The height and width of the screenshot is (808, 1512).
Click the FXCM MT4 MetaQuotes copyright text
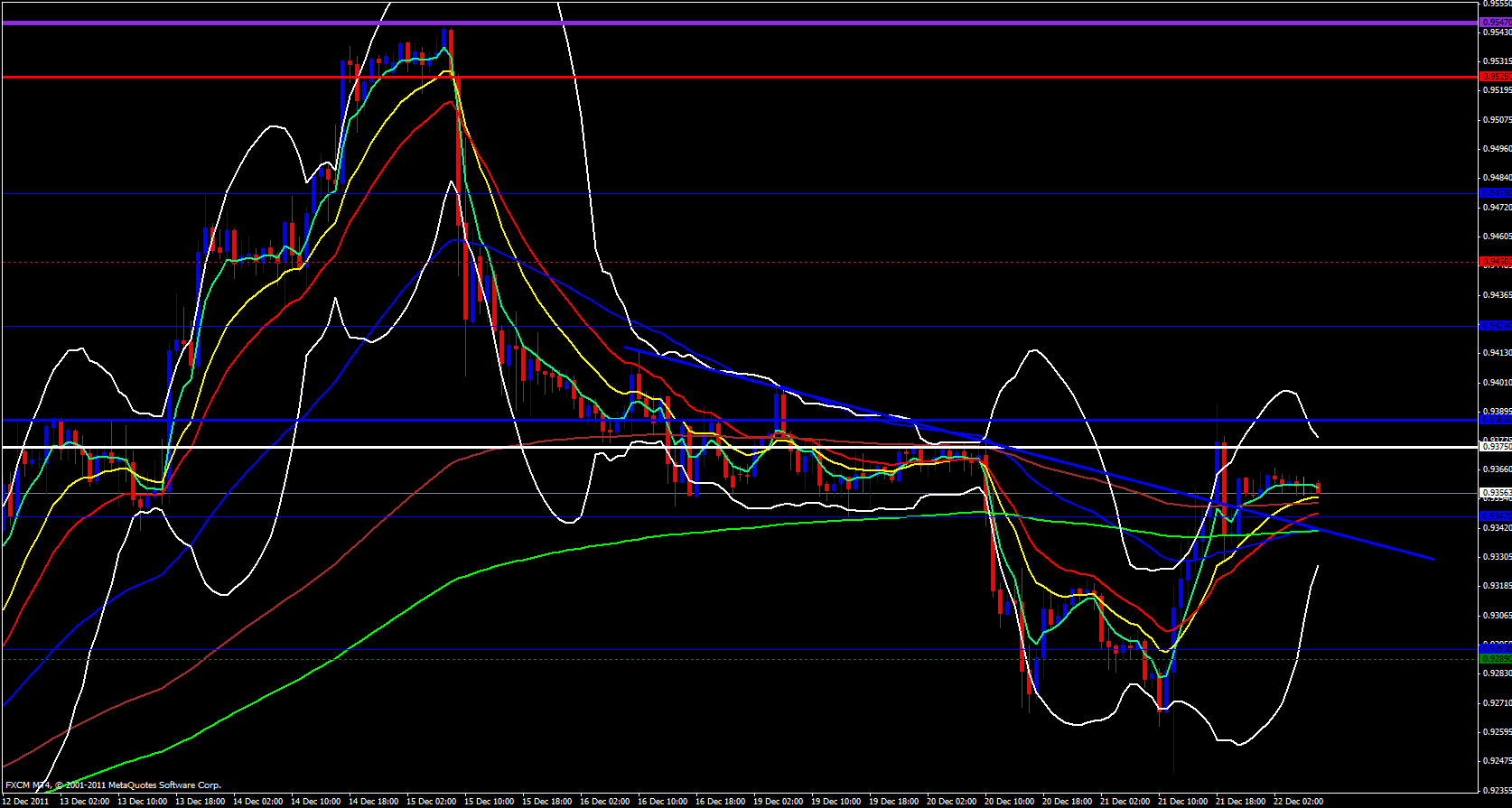[113, 785]
